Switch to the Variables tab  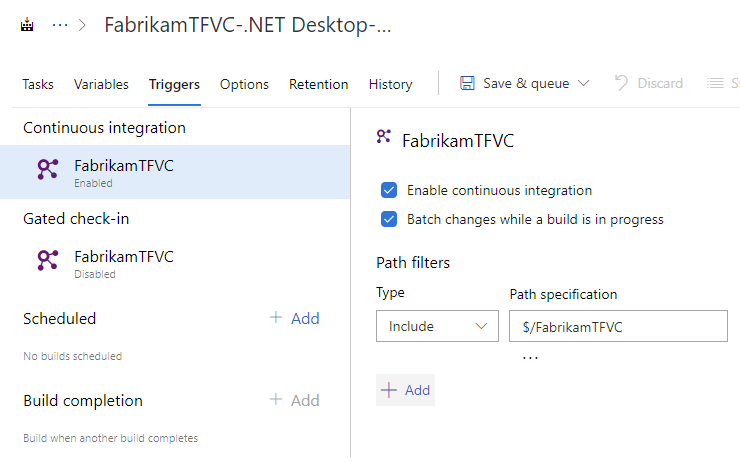pyautogui.click(x=101, y=84)
